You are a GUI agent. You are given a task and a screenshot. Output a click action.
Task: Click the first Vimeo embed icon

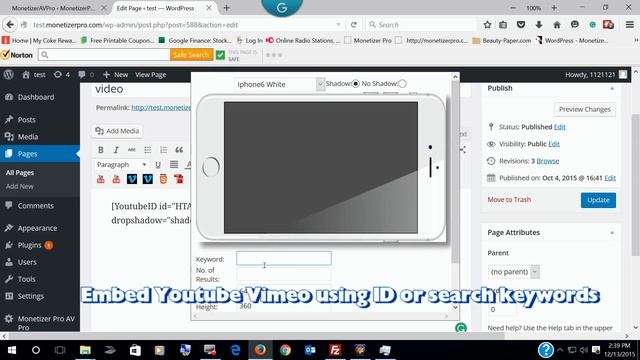132,179
